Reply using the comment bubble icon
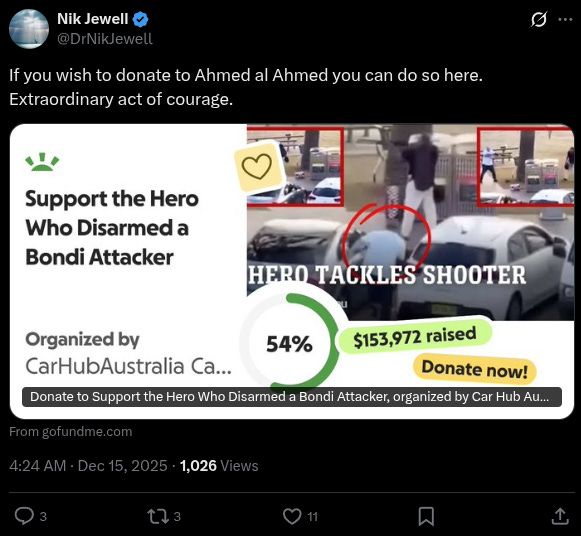The image size is (581, 536). click(24, 516)
